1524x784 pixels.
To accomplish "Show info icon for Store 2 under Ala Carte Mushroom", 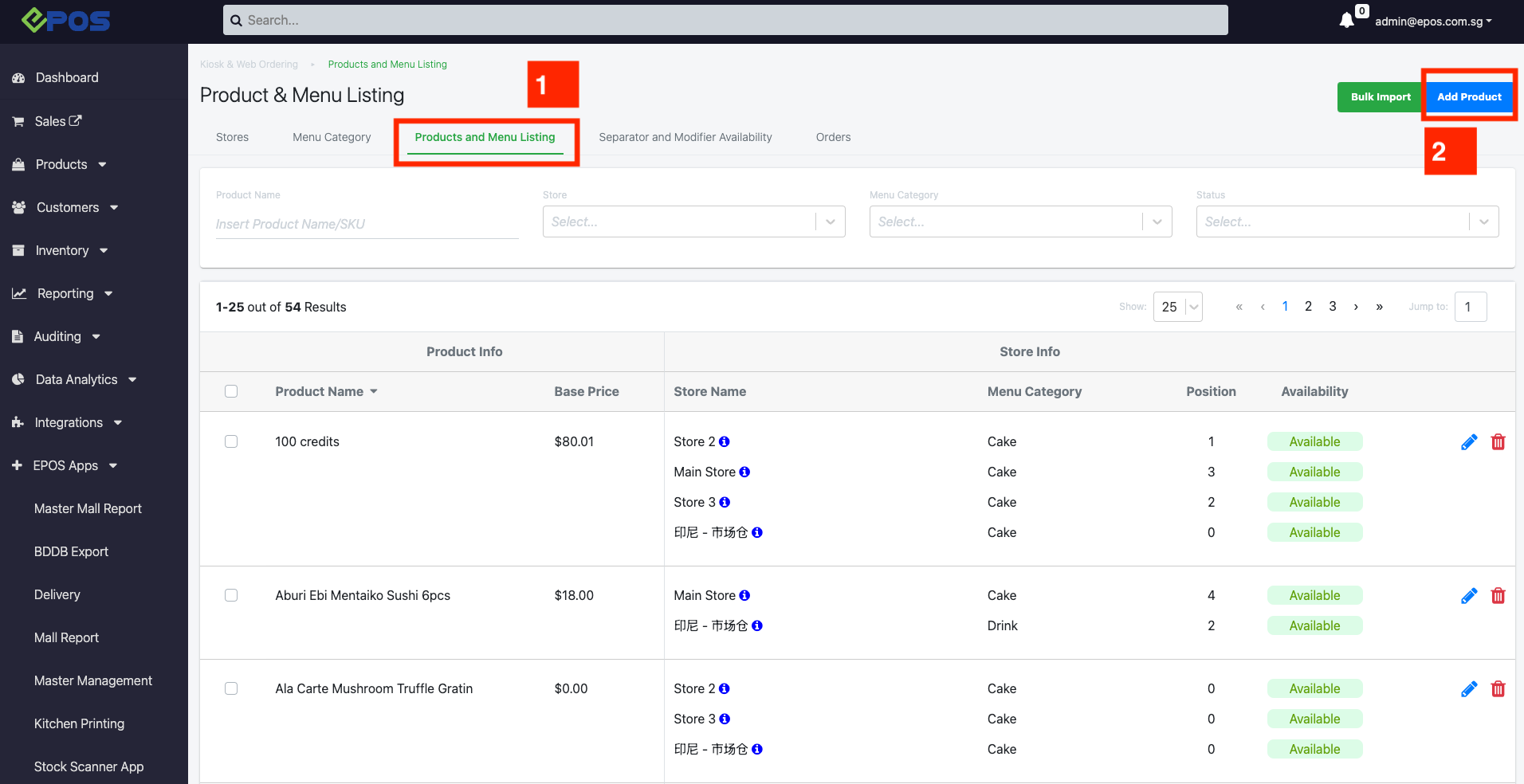I will 725,688.
